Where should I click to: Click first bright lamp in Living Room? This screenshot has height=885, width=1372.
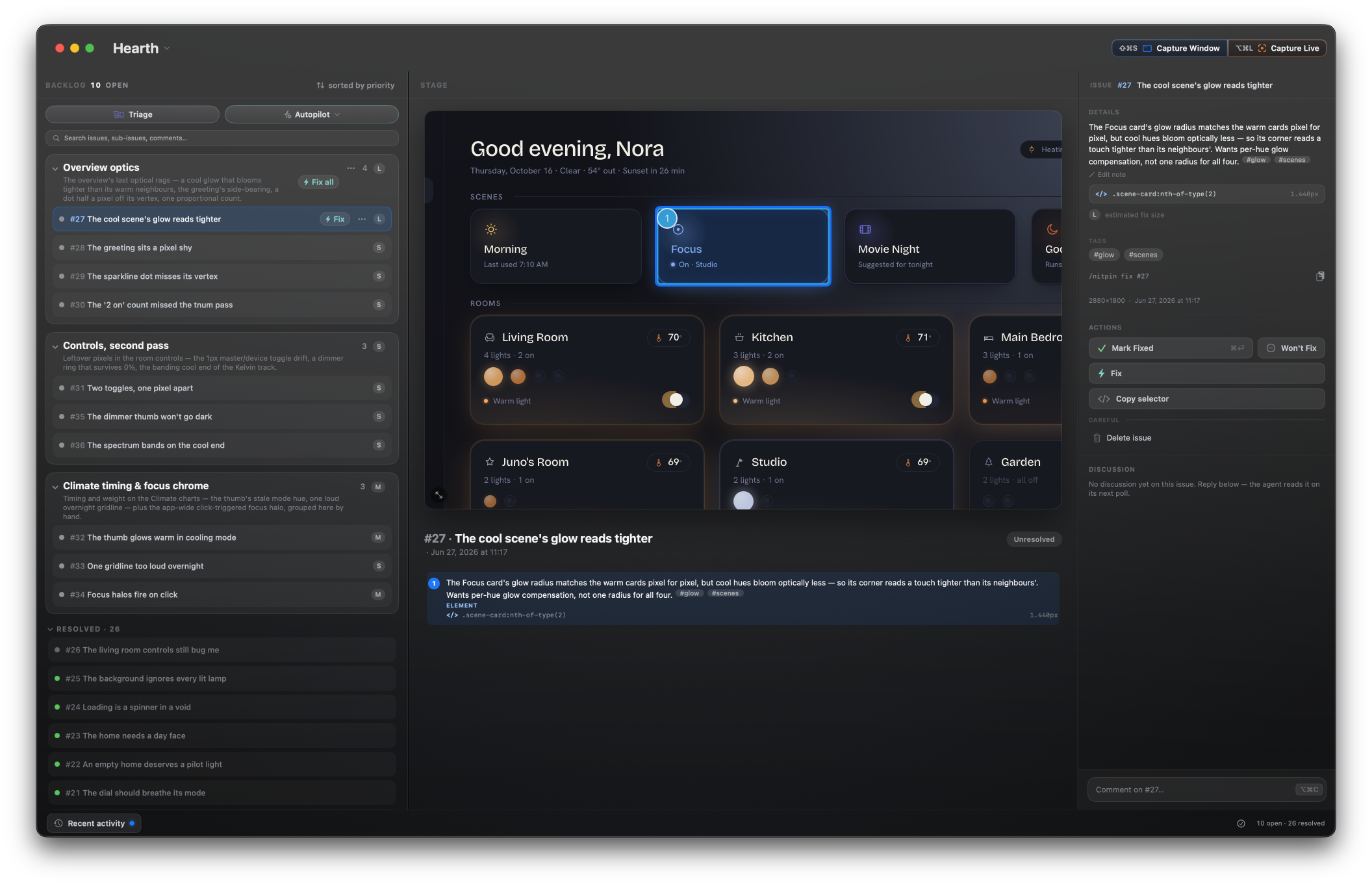493,376
